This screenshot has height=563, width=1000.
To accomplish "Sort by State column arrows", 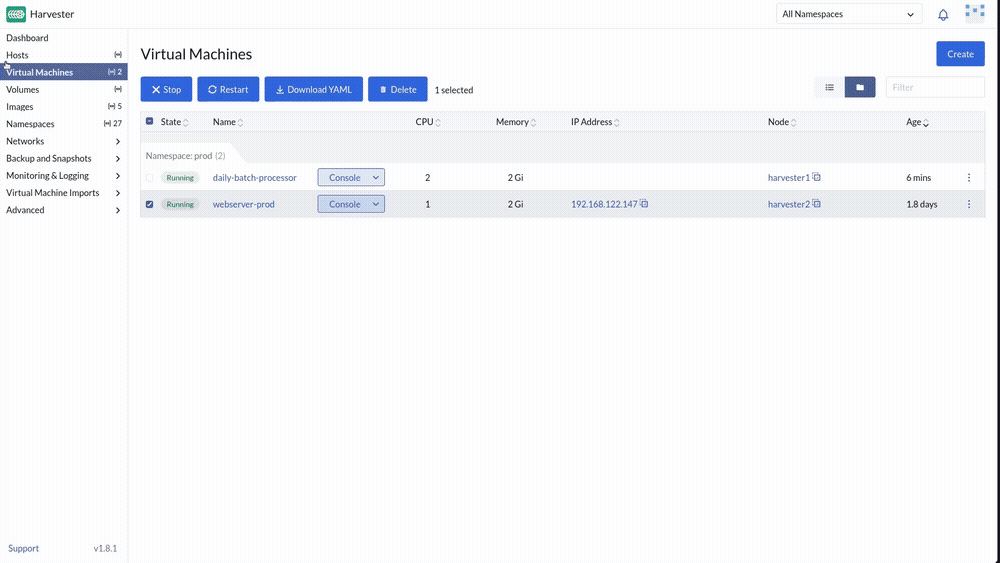I will (x=186, y=122).
